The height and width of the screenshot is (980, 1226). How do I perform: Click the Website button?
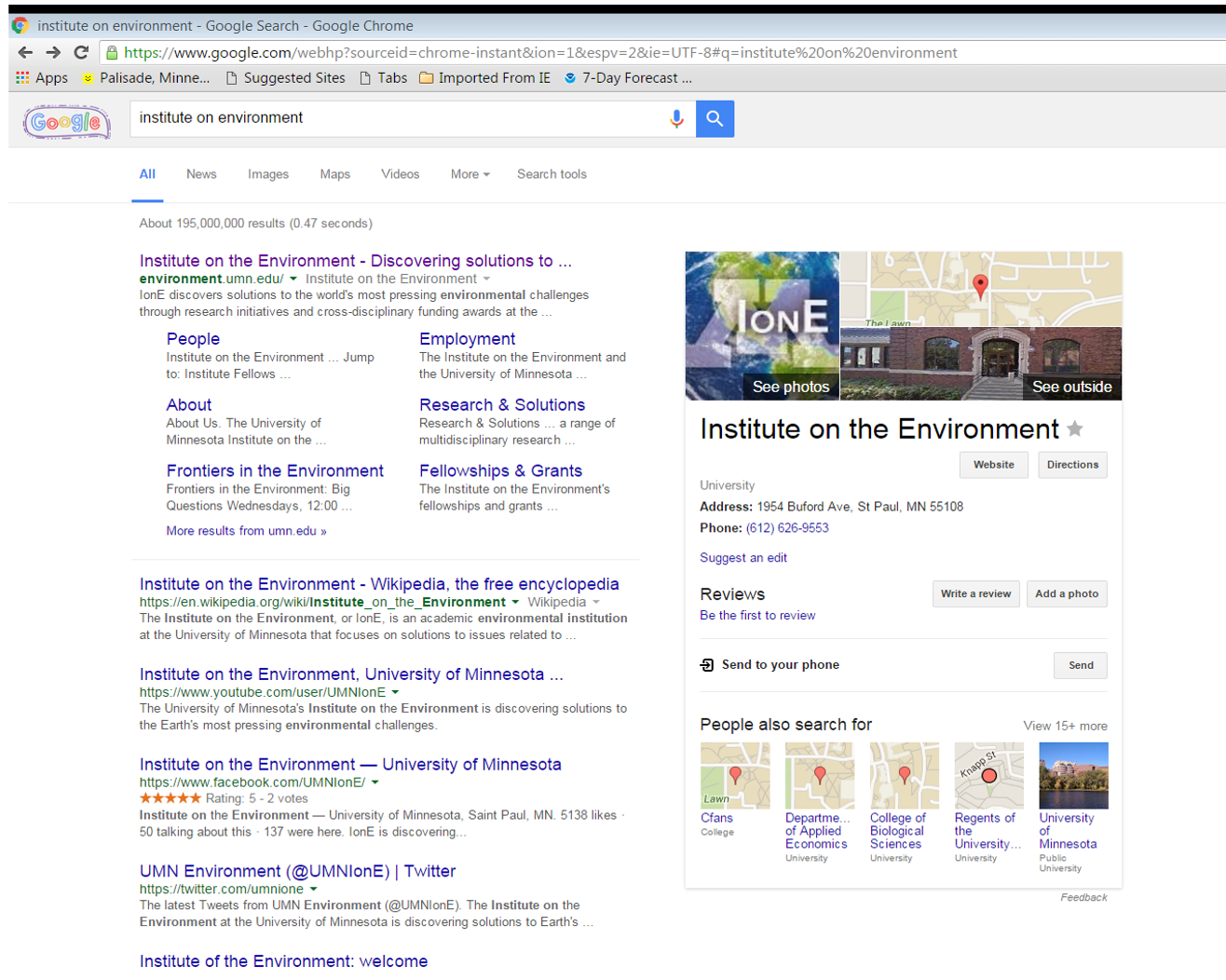[x=994, y=465]
